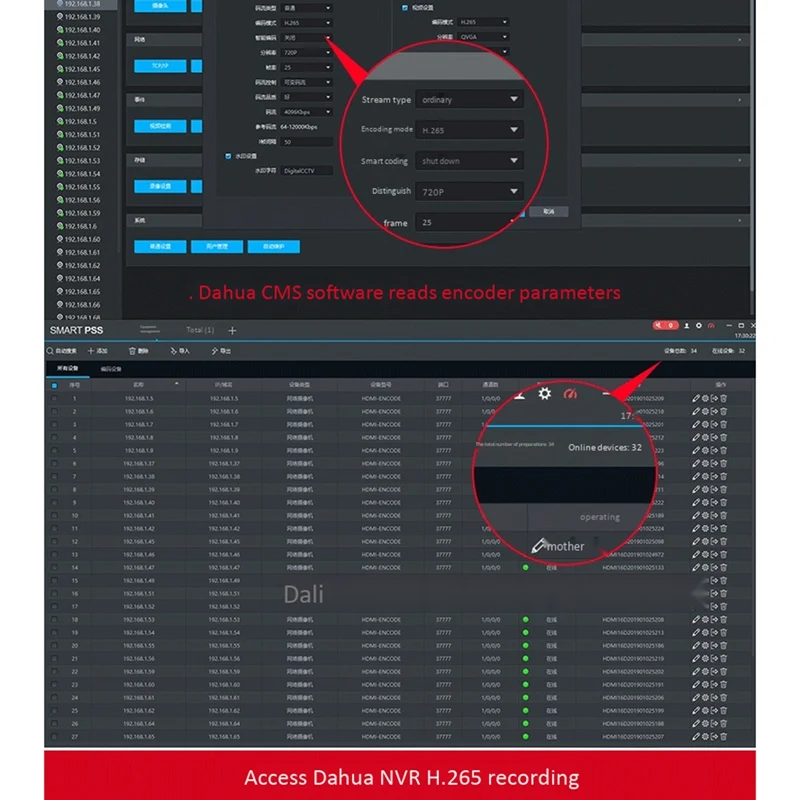Click the SMART PSS logo text
Viewport: 800px width, 800px height.
click(77, 330)
